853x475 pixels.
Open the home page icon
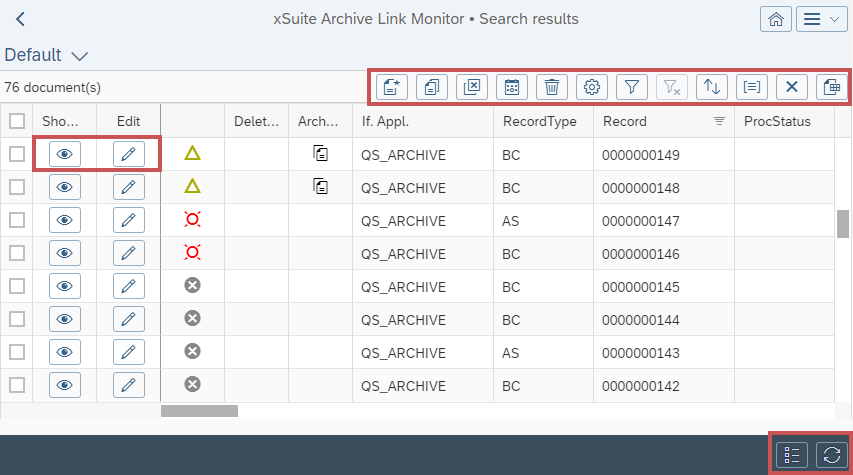(776, 19)
